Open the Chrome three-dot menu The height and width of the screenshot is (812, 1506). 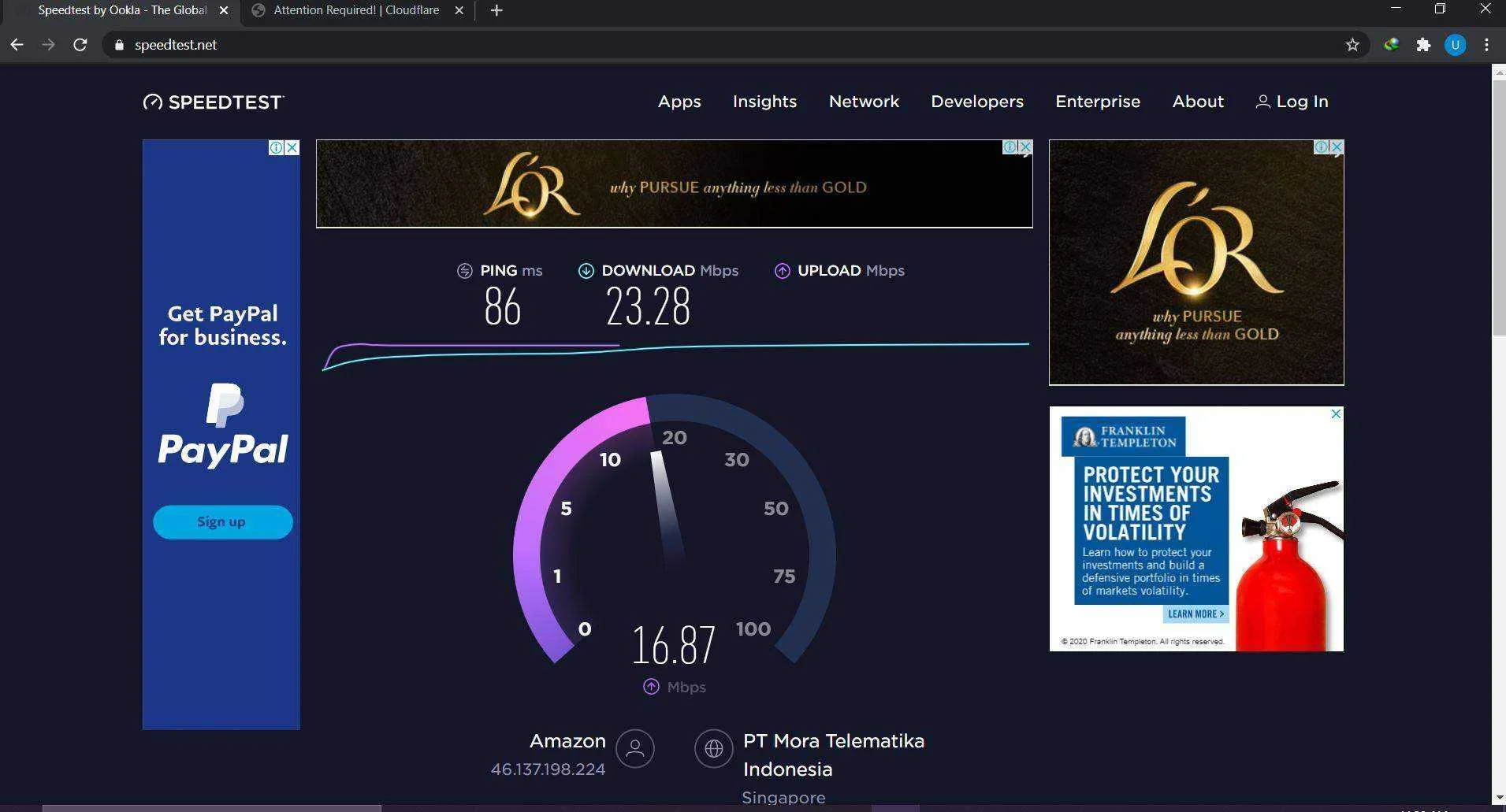tap(1486, 45)
